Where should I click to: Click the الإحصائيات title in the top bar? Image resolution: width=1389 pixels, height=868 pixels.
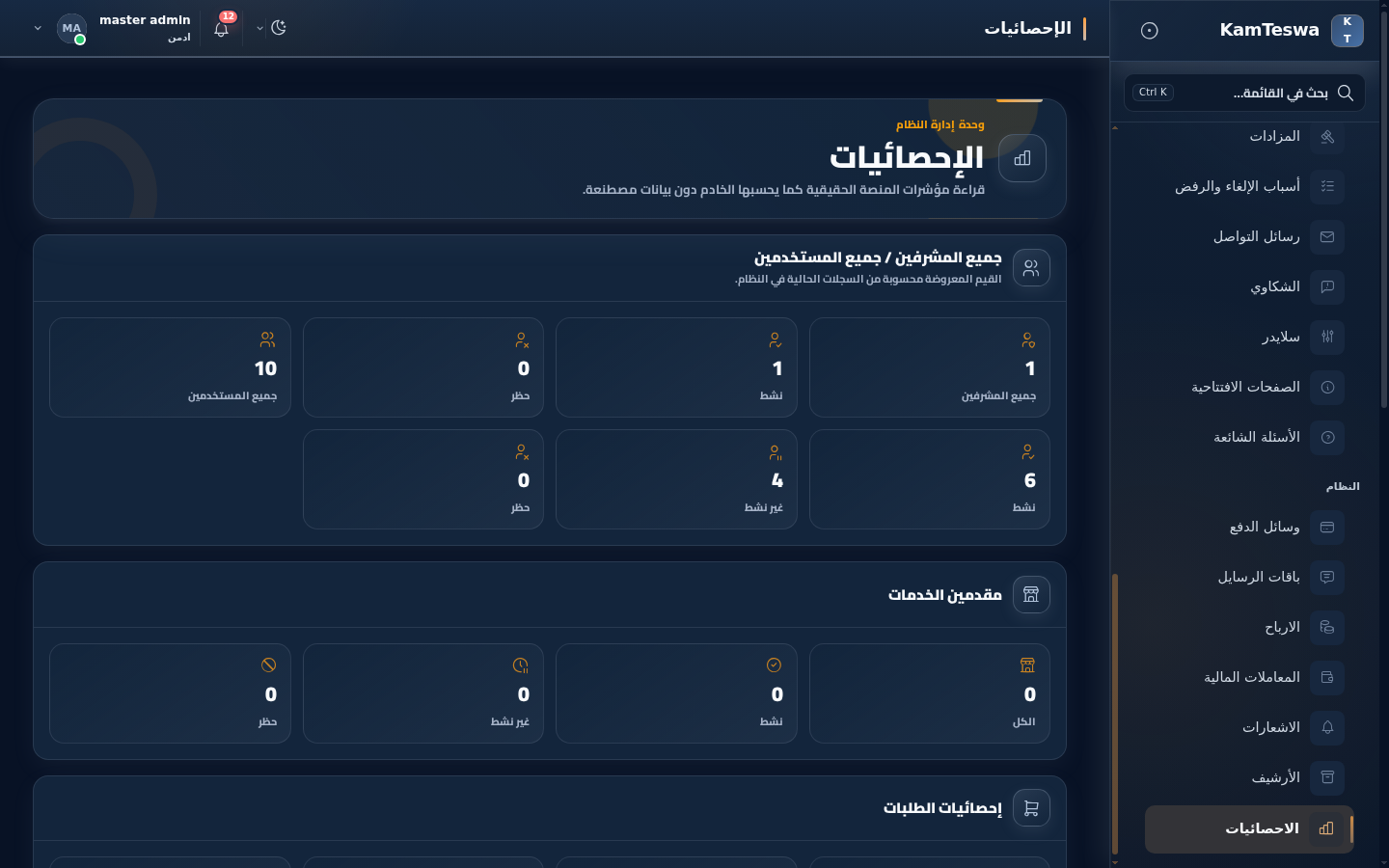click(x=1027, y=29)
